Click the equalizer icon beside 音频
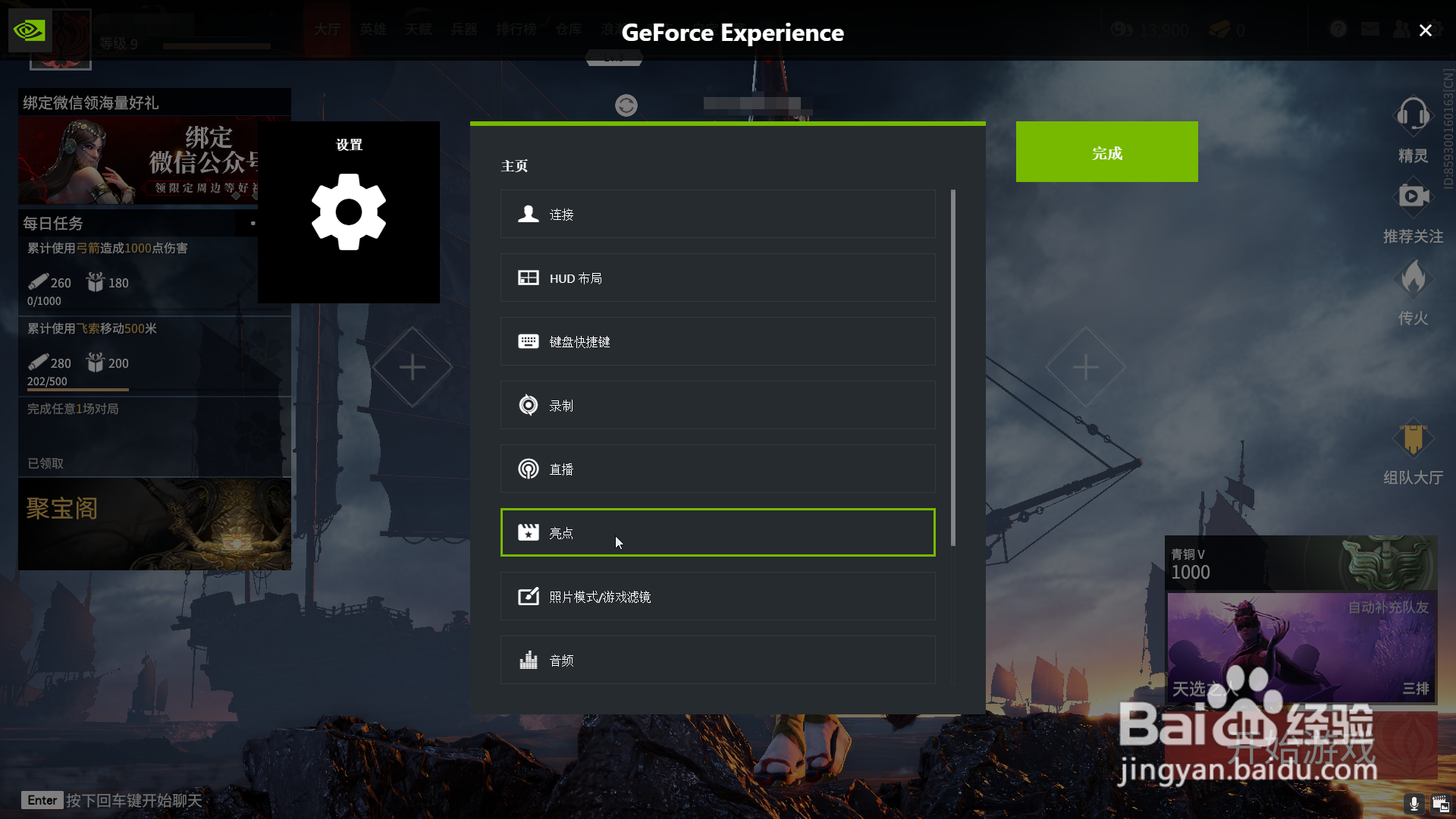1456x819 pixels. click(x=529, y=660)
